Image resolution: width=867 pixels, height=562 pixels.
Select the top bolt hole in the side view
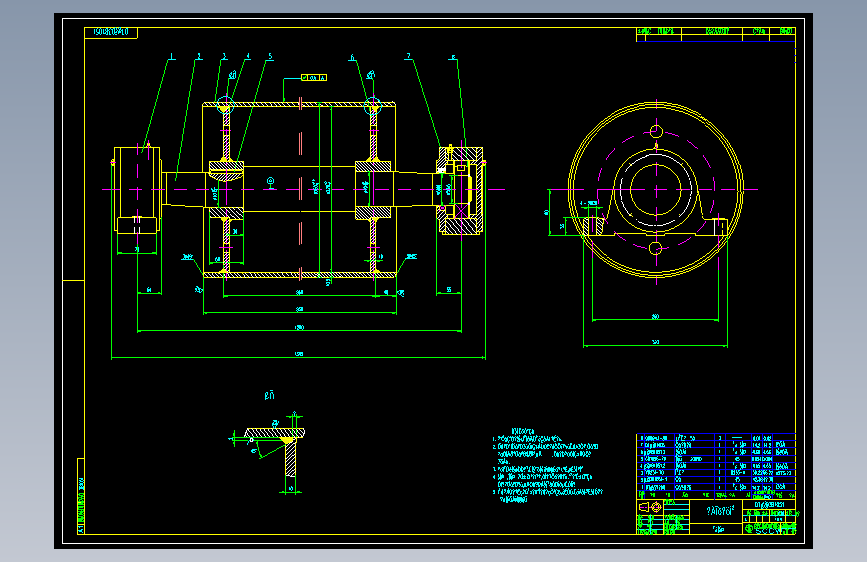(656, 131)
